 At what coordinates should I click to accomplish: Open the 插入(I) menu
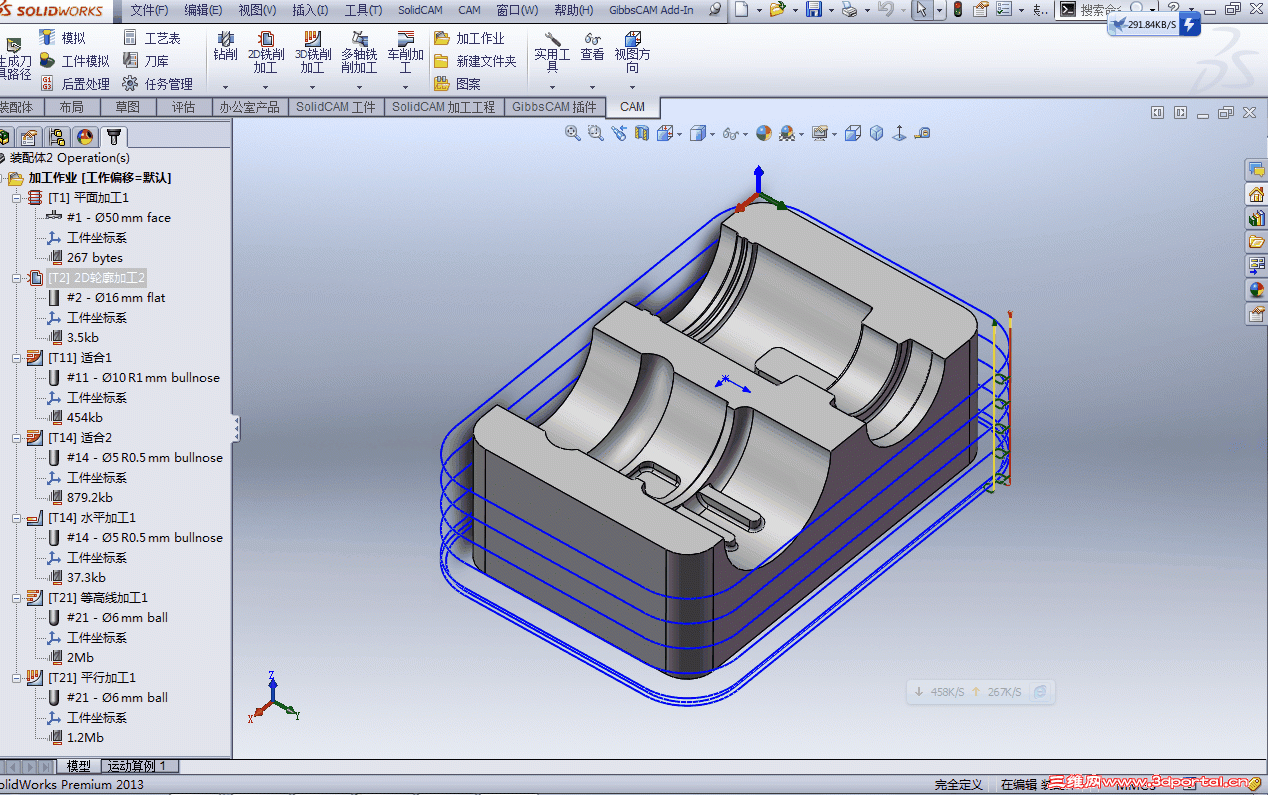(310, 10)
